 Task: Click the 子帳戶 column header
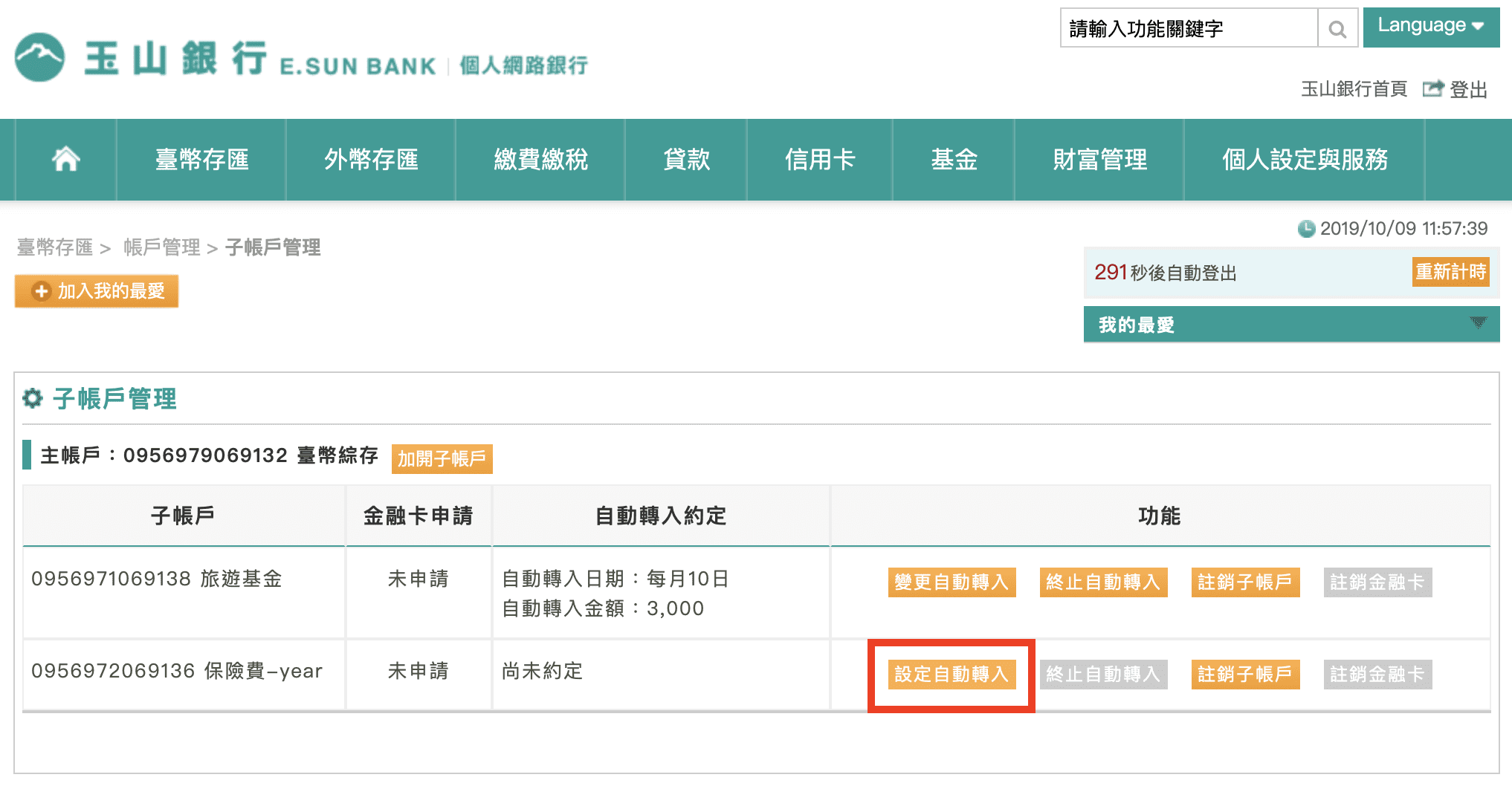point(183,516)
